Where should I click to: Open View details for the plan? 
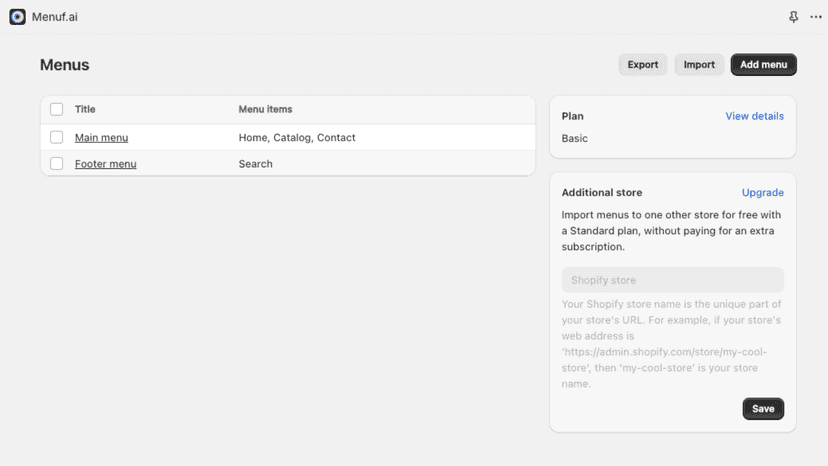tap(754, 116)
